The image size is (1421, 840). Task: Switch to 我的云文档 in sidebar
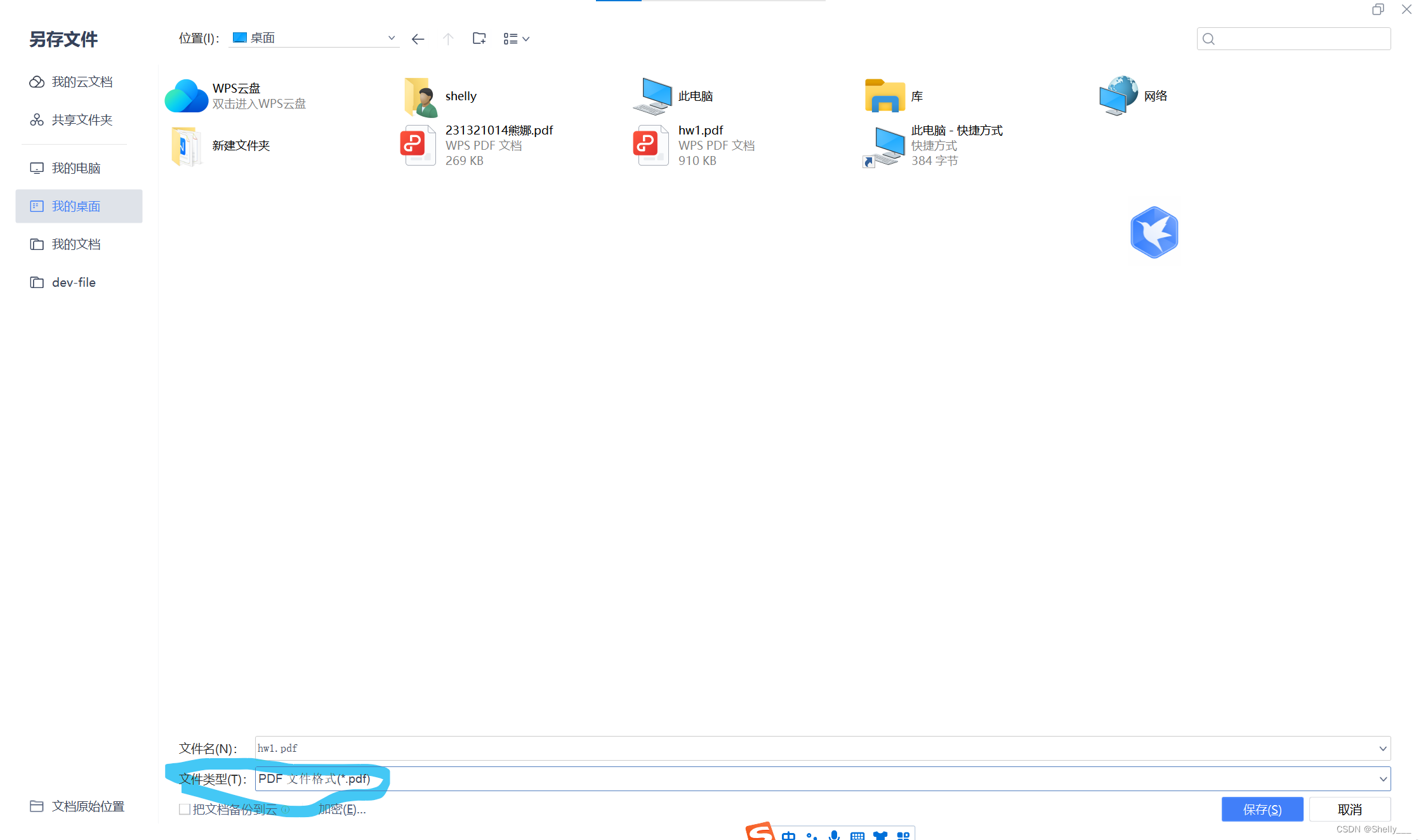[x=81, y=82]
